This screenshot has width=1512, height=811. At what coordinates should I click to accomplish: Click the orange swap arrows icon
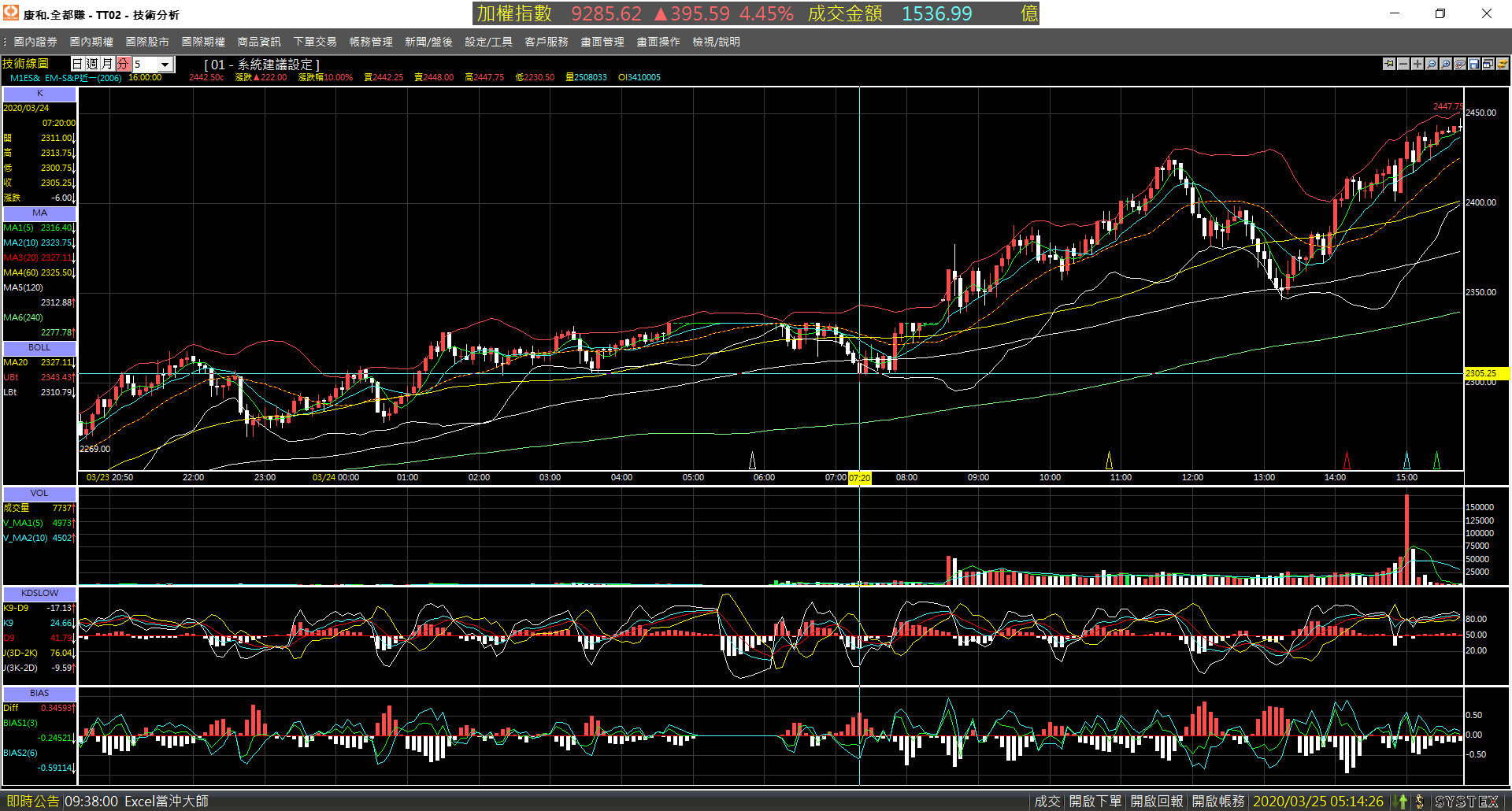tap(1503, 64)
